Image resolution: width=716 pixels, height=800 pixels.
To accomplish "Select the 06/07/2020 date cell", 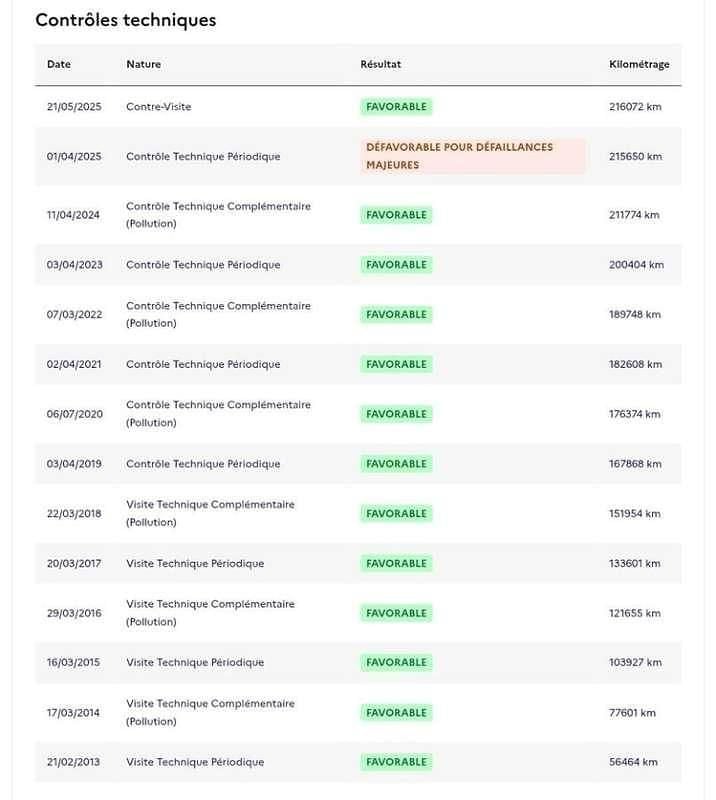I will [74, 414].
